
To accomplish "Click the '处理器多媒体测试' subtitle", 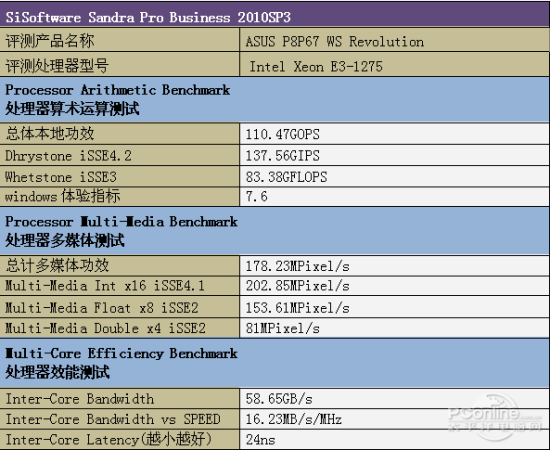I will pos(65,241).
